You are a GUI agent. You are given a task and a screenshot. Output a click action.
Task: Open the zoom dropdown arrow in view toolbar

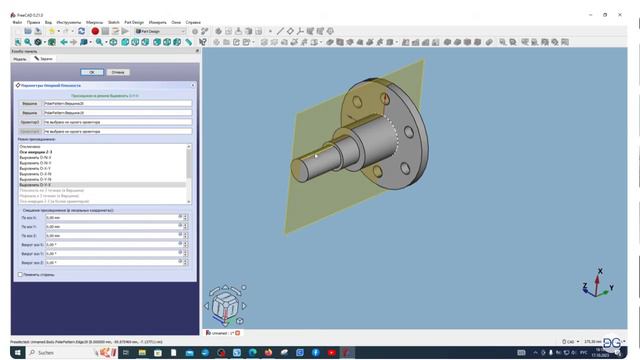tap(106, 42)
